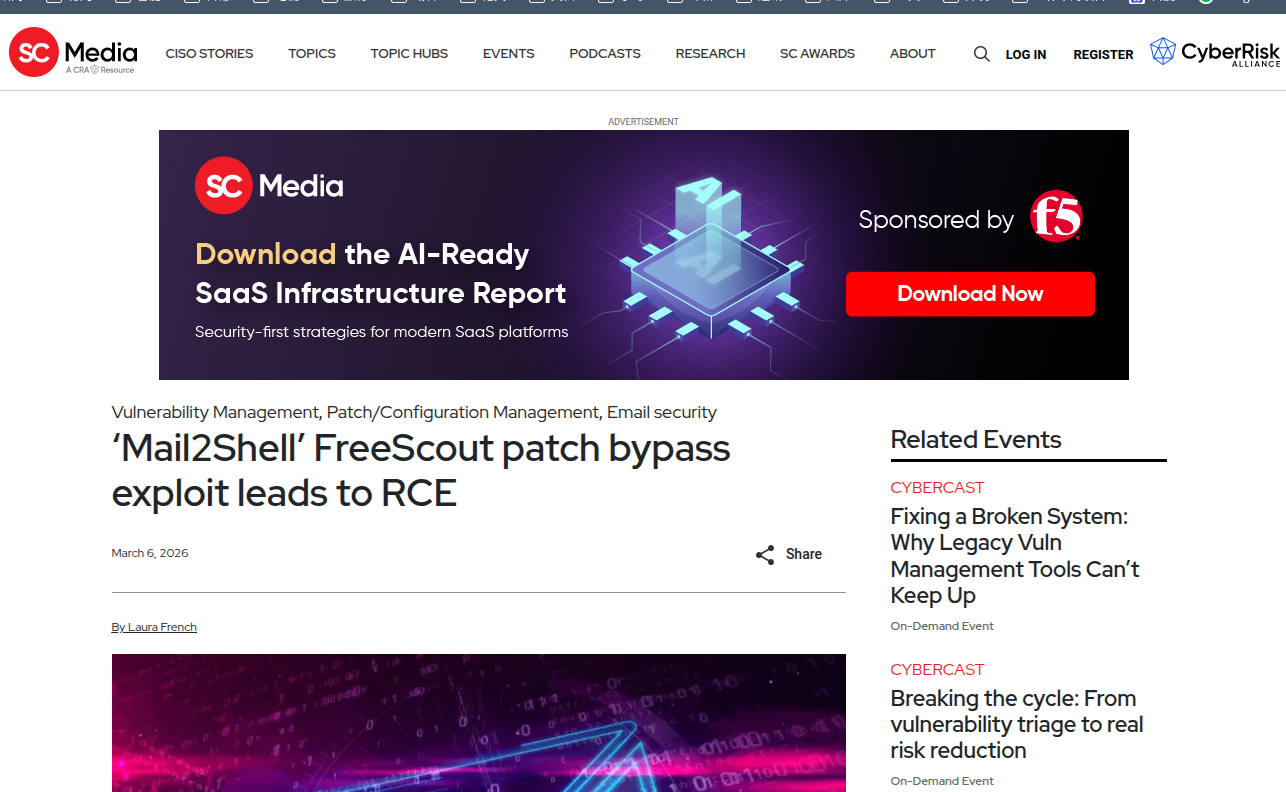Open the search magnifier icon
The width and height of the screenshot is (1286, 792).
pyautogui.click(x=982, y=54)
